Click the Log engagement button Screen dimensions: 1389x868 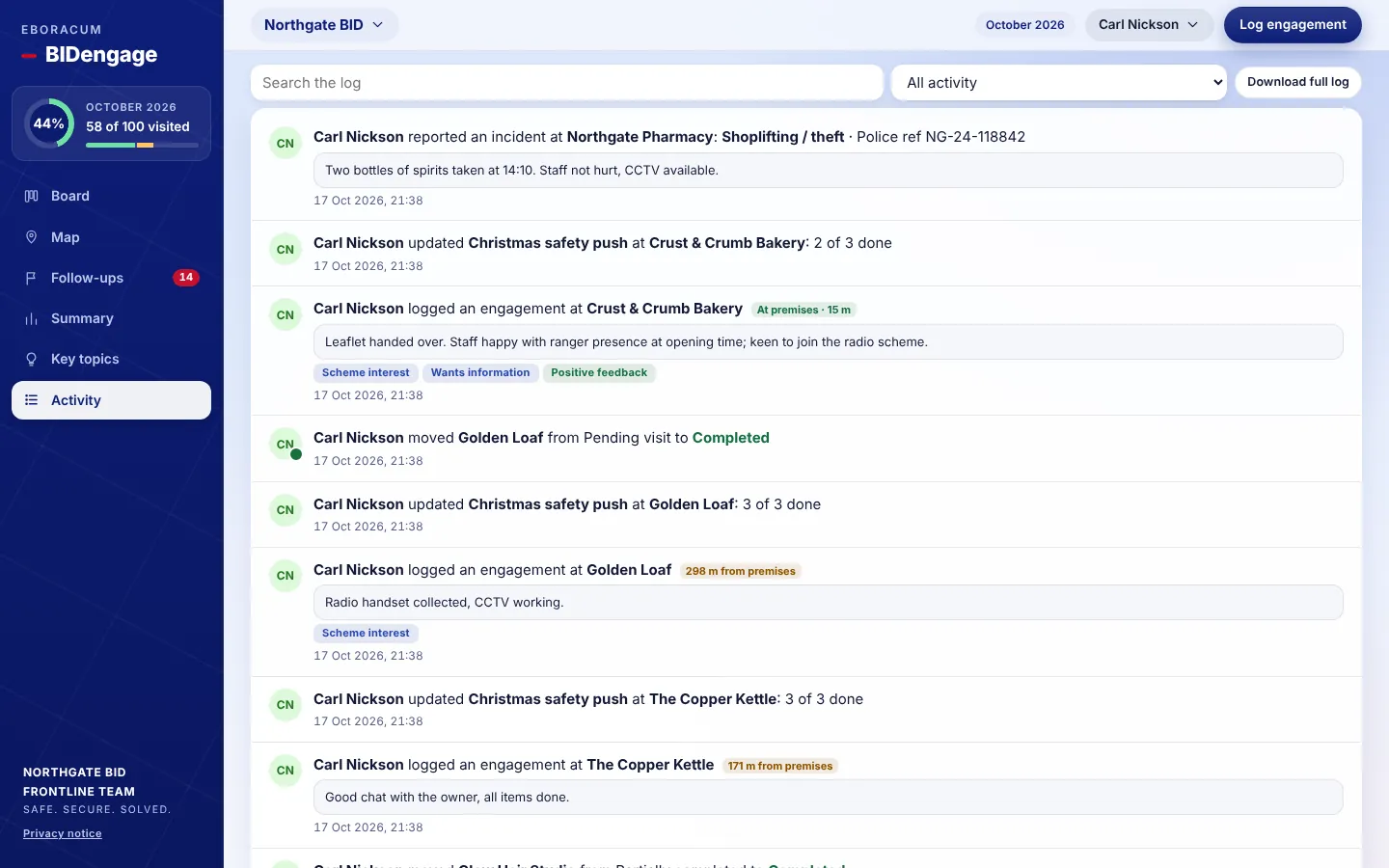click(1293, 25)
